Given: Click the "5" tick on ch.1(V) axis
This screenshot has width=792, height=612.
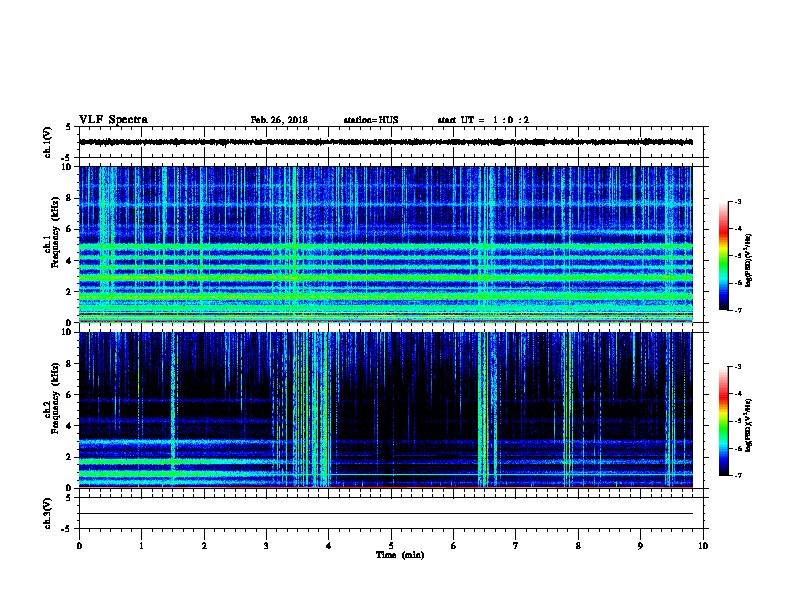Looking at the screenshot, I should point(69,127).
